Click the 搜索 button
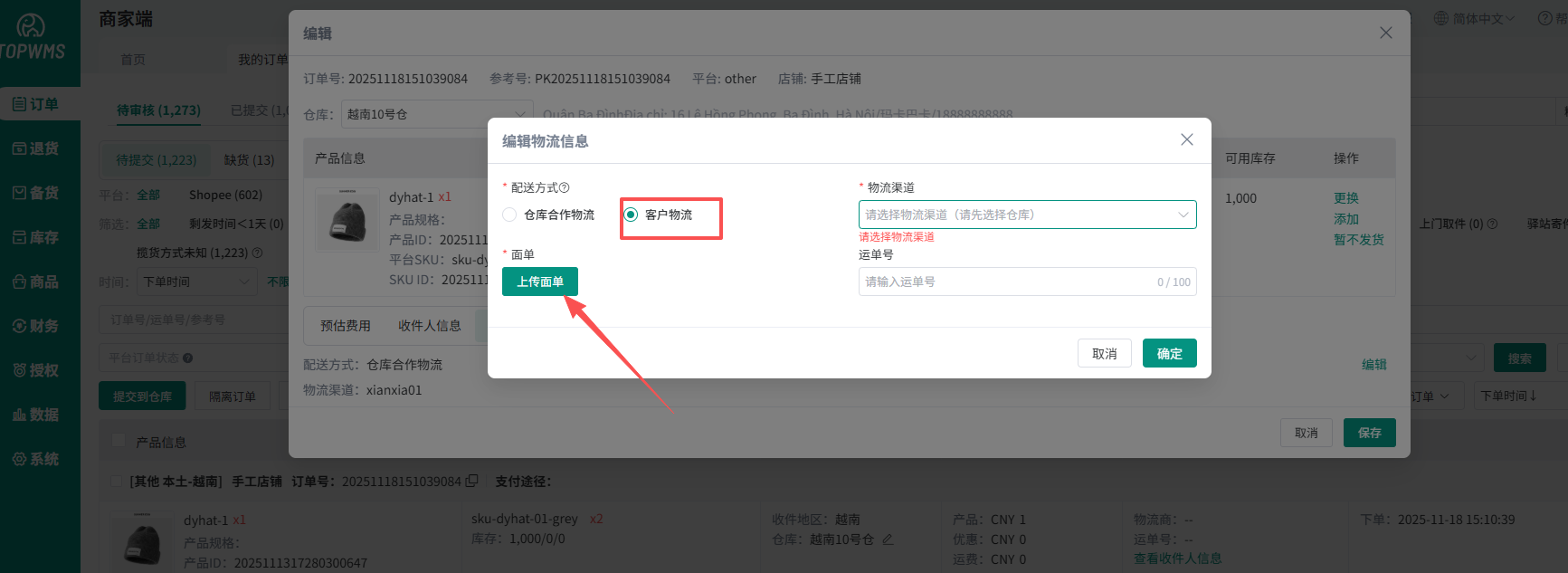 pos(1519,358)
